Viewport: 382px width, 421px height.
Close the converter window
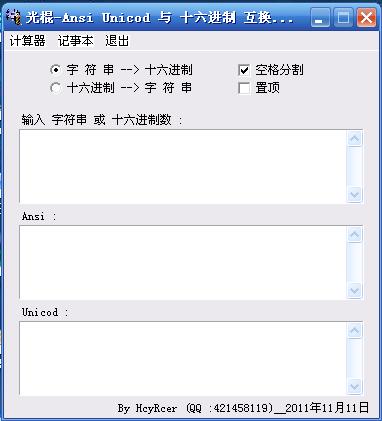pos(366,17)
